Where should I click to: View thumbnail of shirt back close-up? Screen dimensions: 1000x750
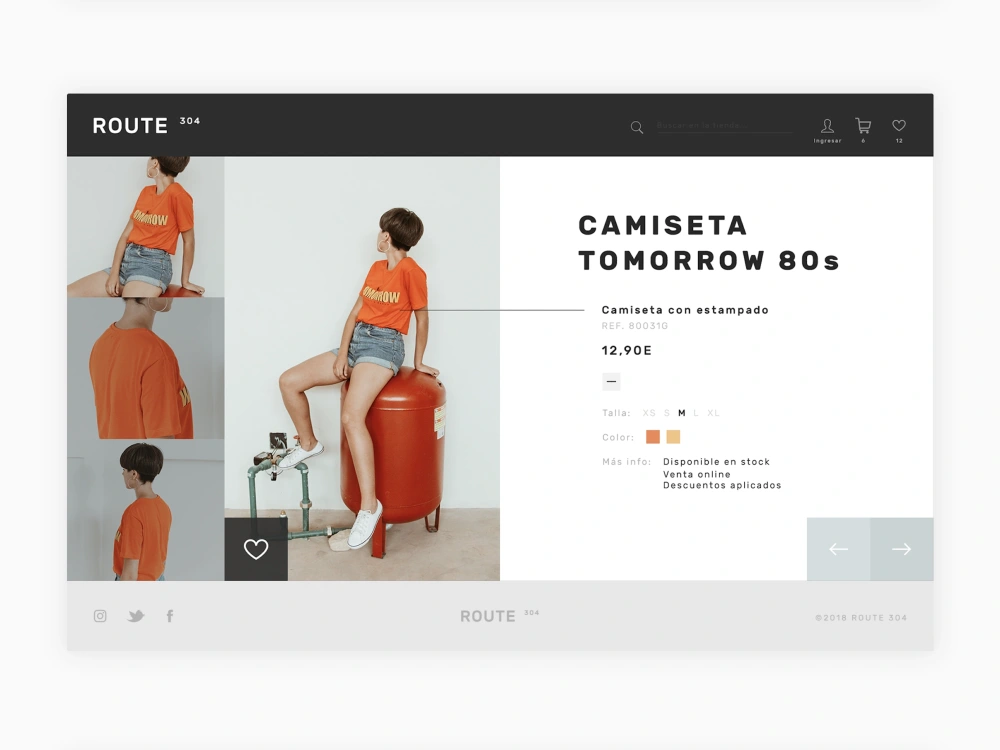pyautogui.click(x=145, y=368)
